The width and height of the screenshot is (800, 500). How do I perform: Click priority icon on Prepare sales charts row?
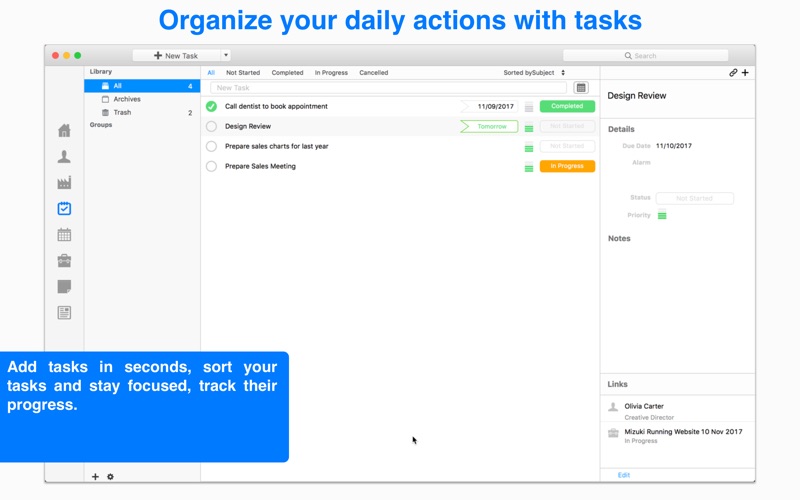click(x=529, y=146)
